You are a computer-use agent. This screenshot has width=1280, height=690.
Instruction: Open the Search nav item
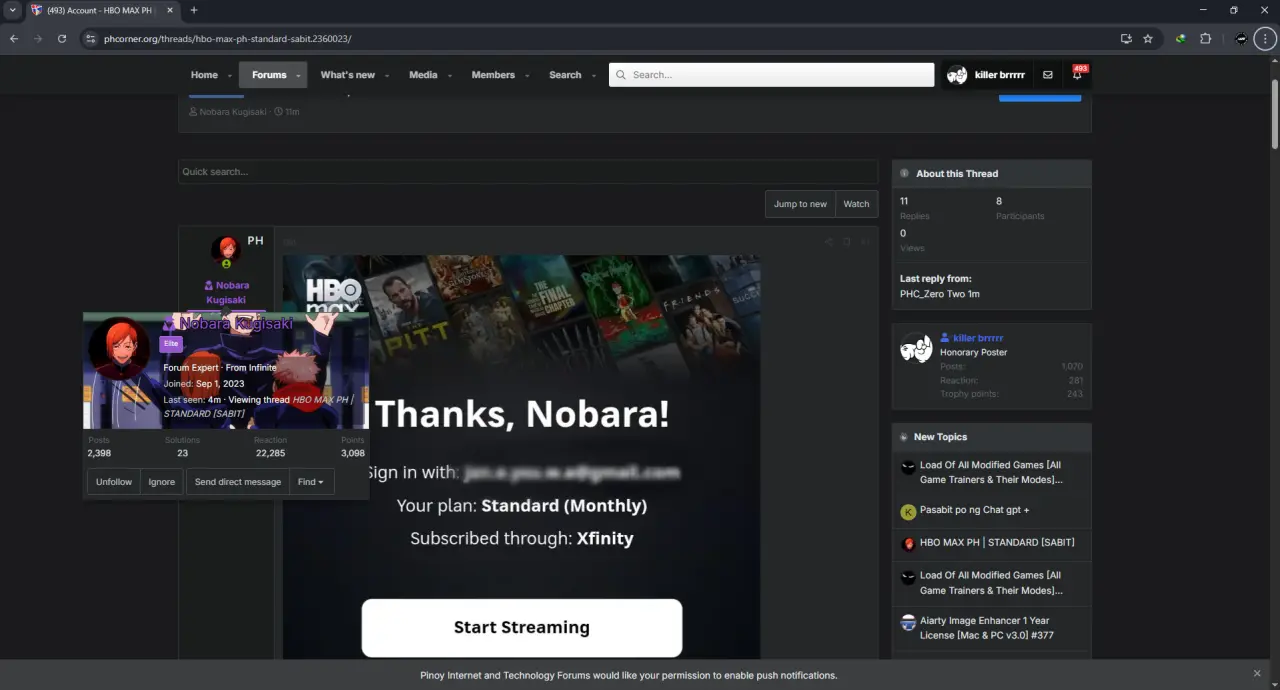(x=565, y=75)
